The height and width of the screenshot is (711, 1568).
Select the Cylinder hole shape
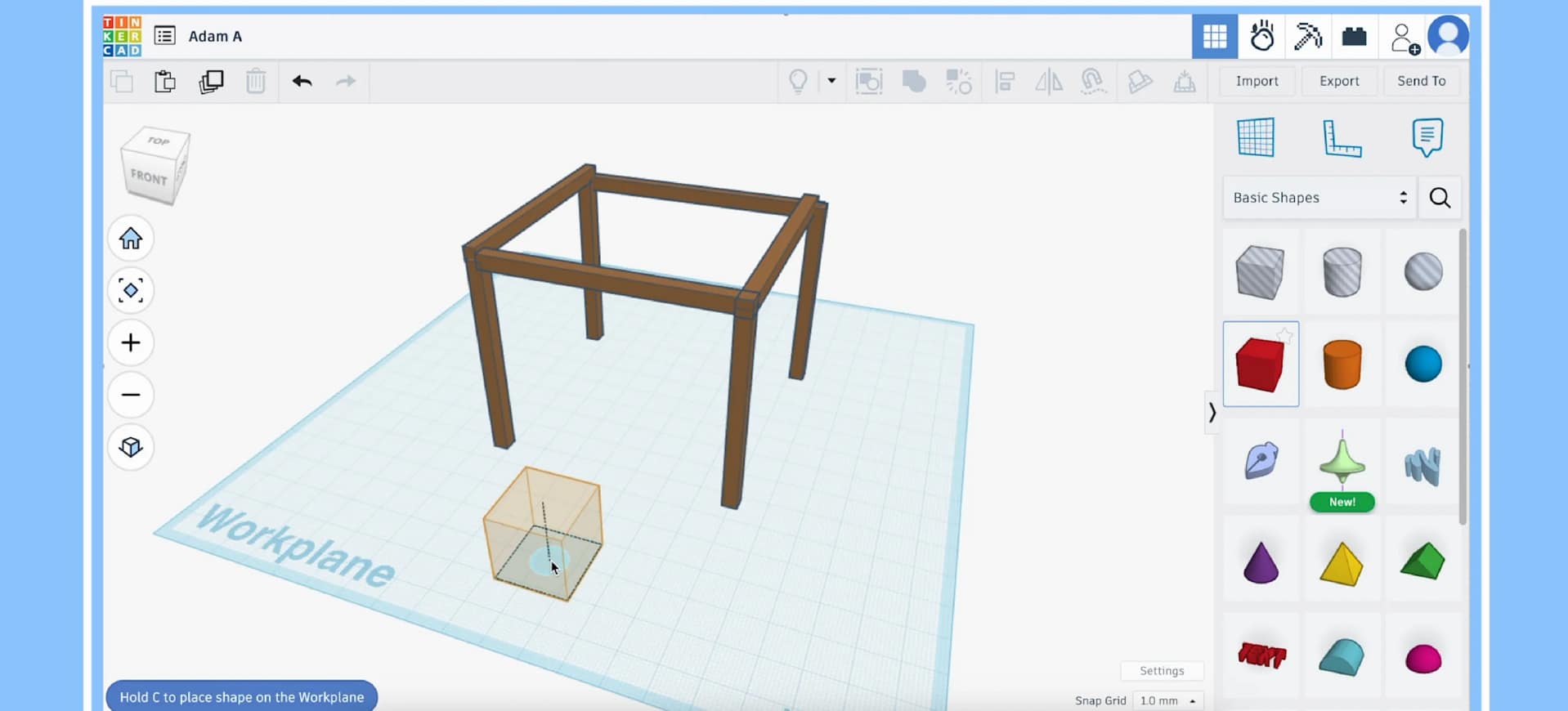(x=1342, y=272)
